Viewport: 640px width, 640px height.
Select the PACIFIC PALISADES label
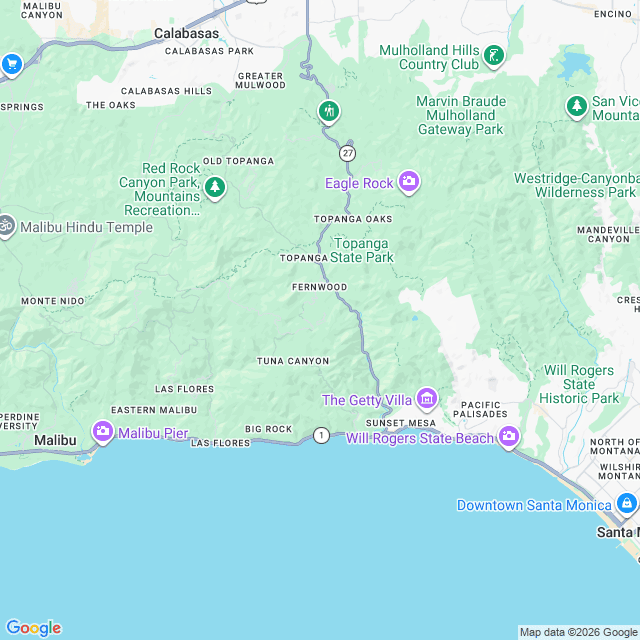[480, 409]
